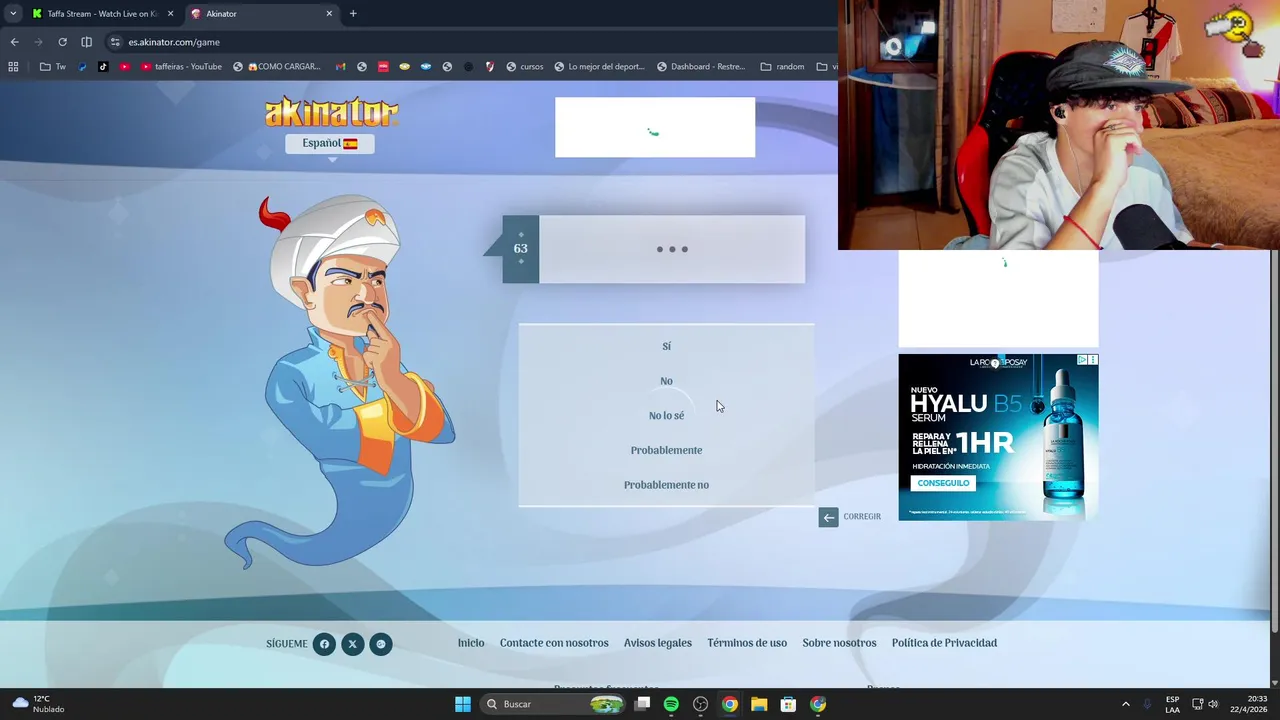
Task: Expand the tab search dropdown
Action: pos(13,14)
